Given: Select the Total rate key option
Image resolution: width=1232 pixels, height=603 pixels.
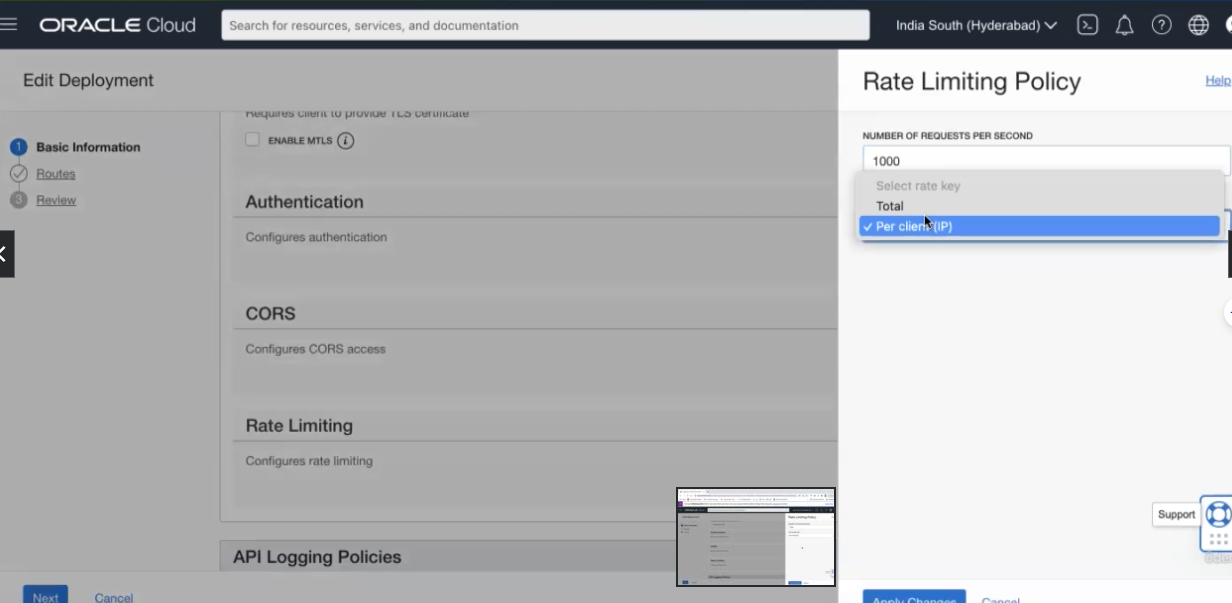Looking at the screenshot, I should (x=890, y=206).
